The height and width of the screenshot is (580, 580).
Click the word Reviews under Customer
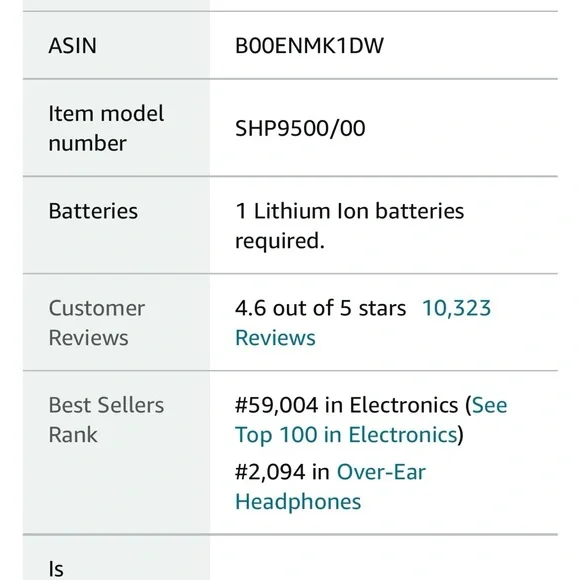(x=88, y=338)
